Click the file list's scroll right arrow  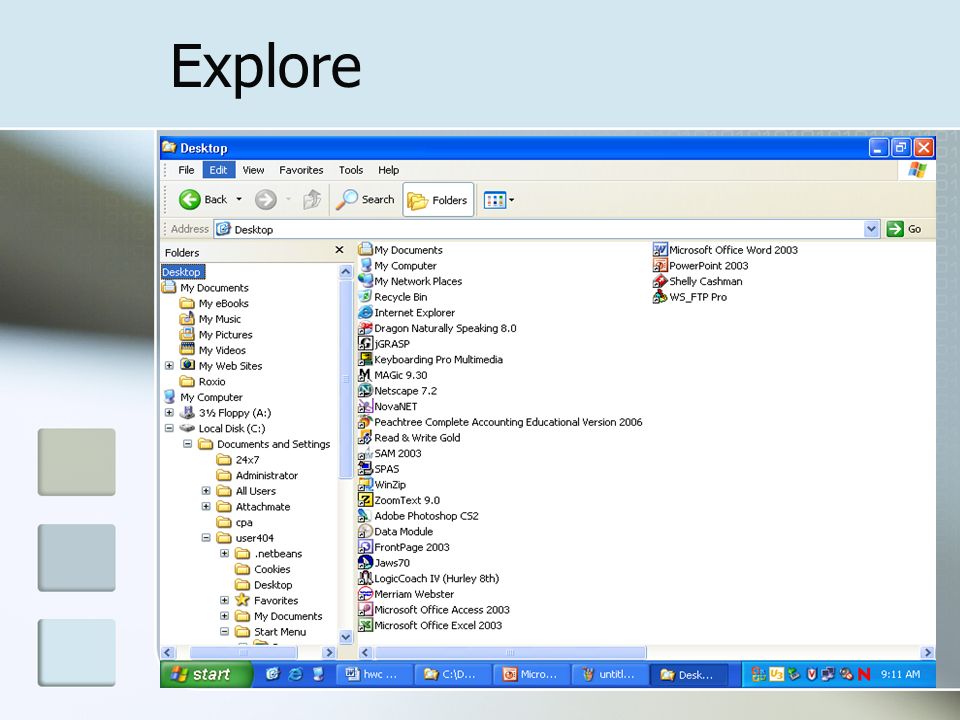[927, 653]
